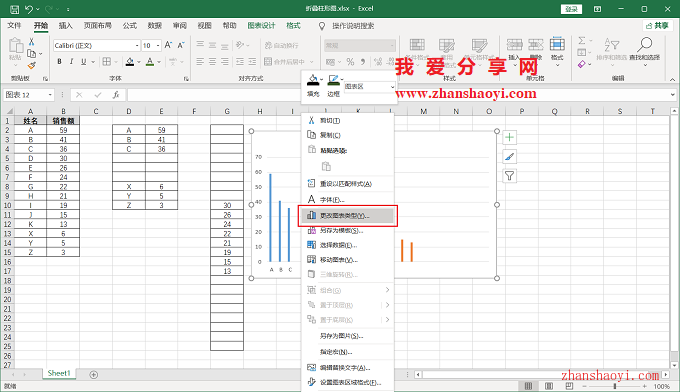Select the Sheet1 tab

(59, 373)
